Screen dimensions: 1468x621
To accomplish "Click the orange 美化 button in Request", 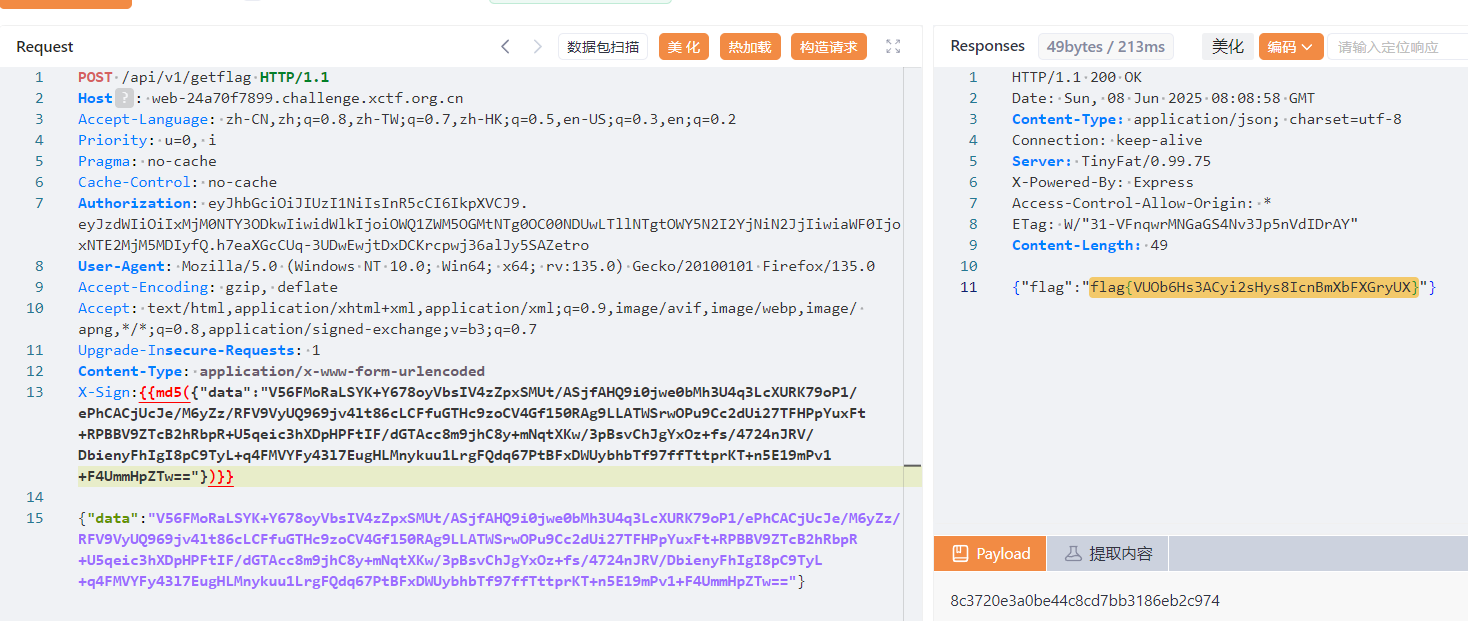I will click(684, 46).
